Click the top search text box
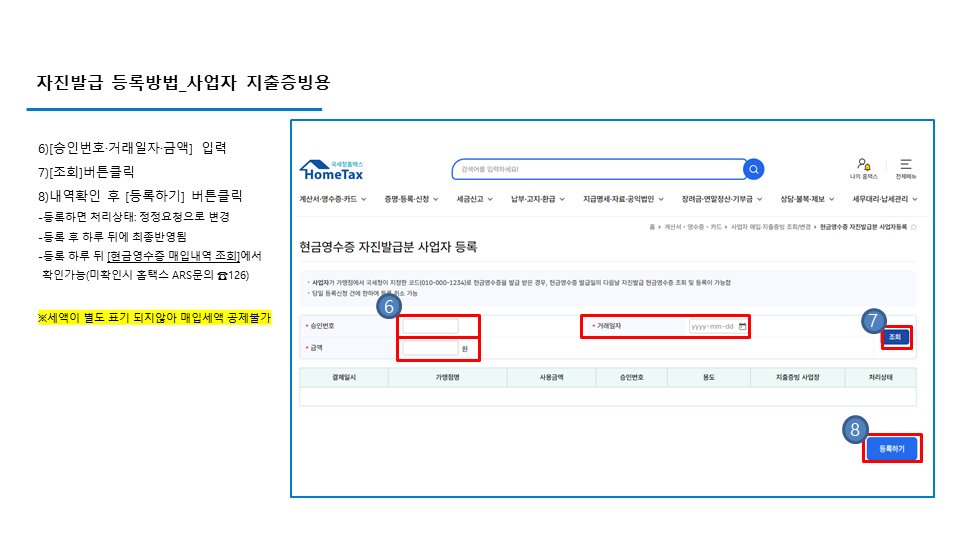 tap(598, 169)
